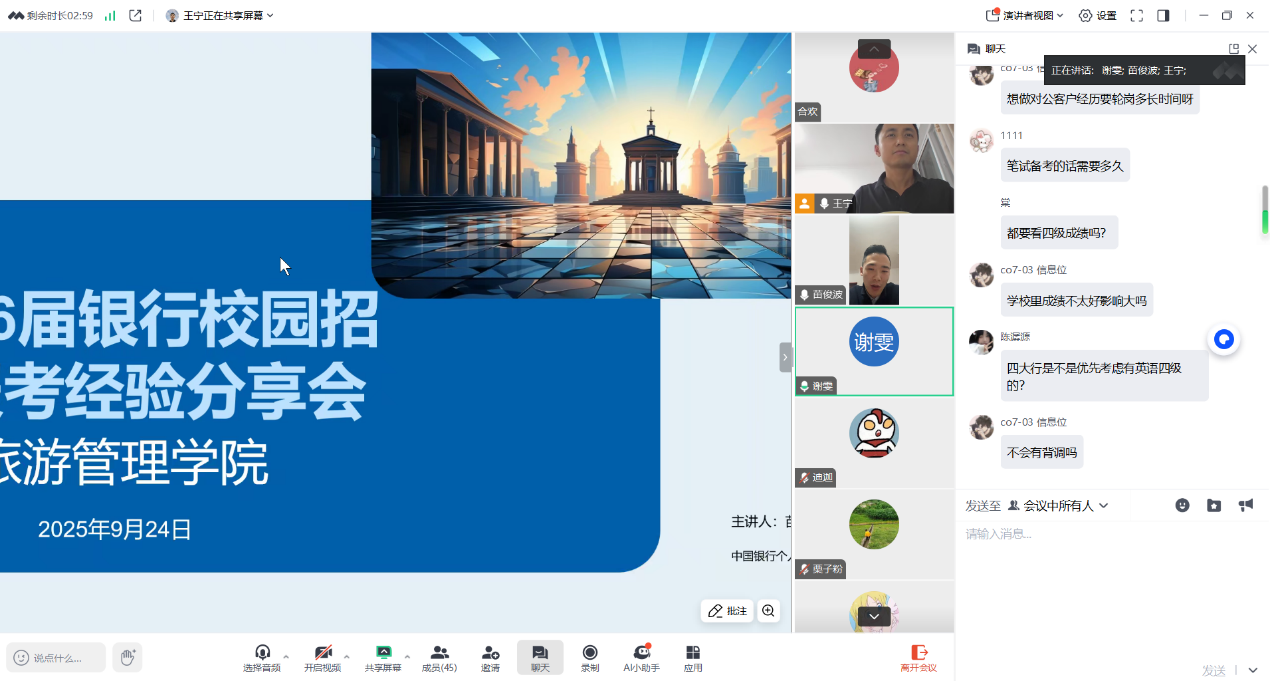Click 共享屏幕 in the bottom toolbar
The image size is (1270, 681).
[382, 657]
